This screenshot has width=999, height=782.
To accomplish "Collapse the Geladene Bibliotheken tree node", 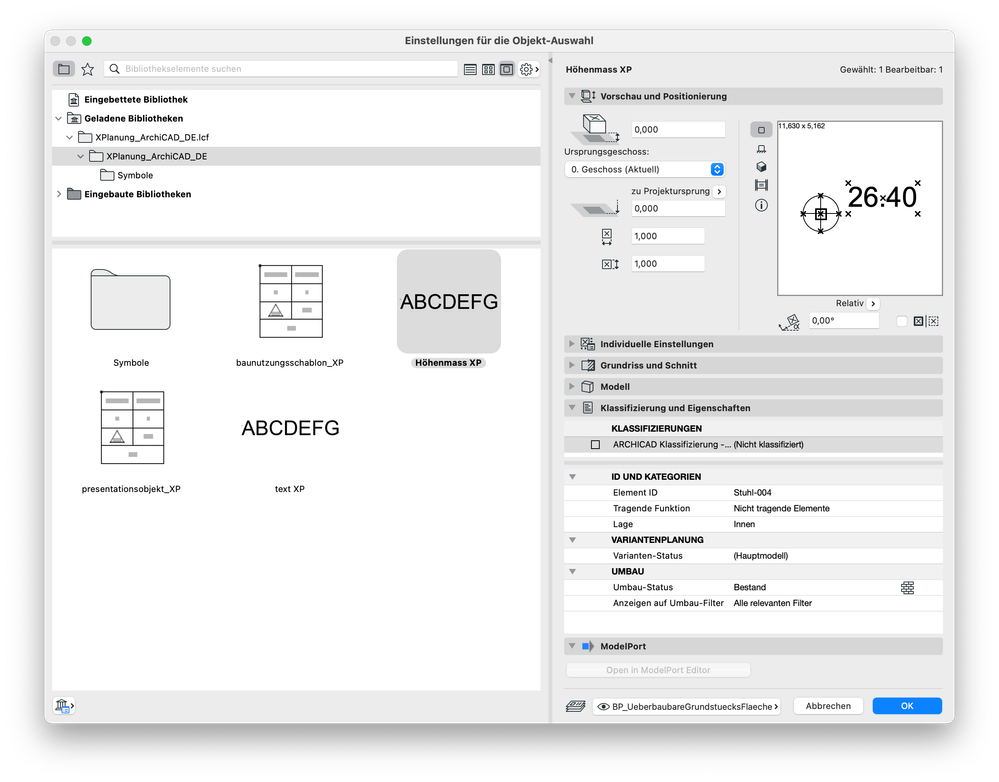I will coord(59,119).
